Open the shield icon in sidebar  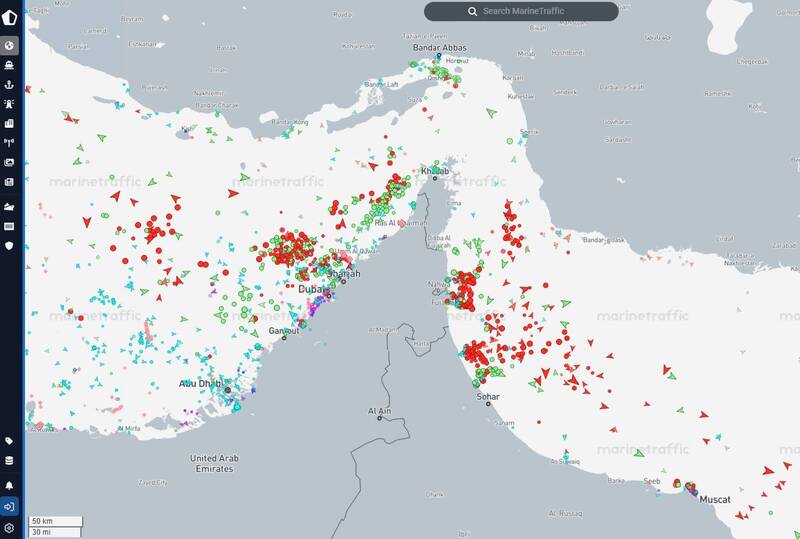10,245
